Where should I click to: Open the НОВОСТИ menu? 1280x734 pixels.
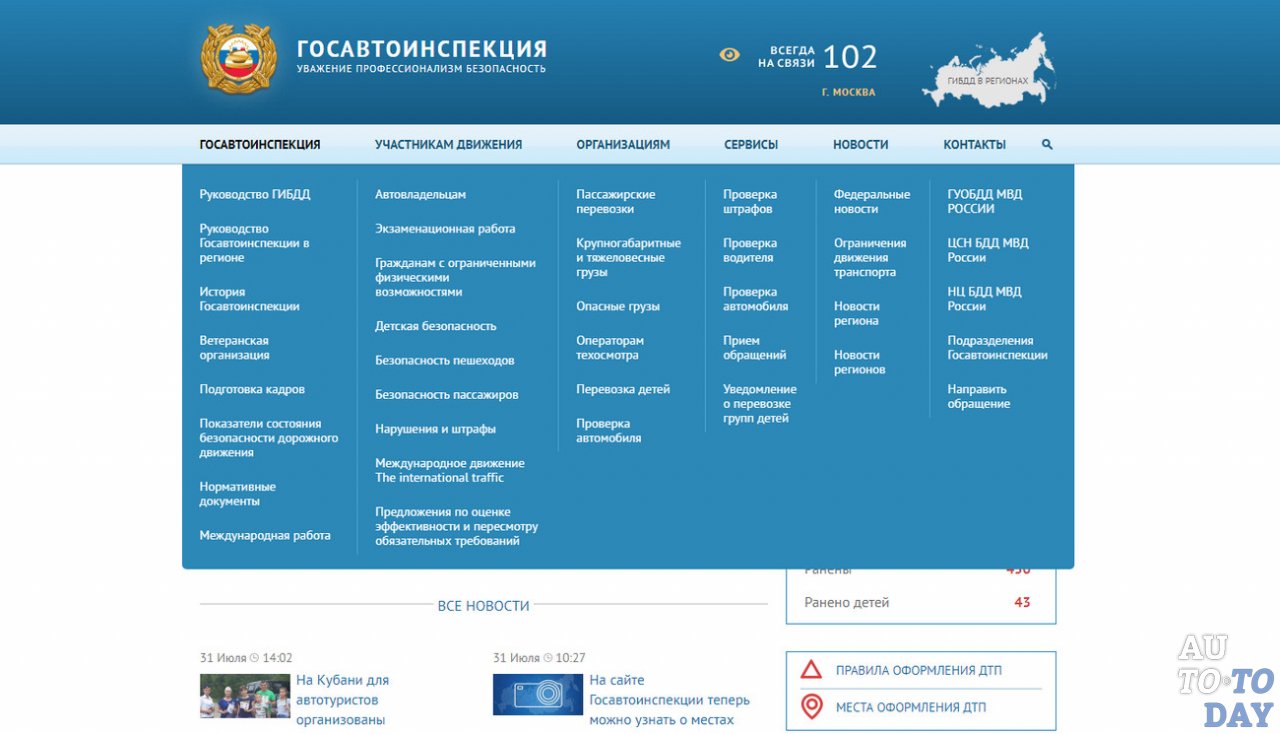(x=859, y=144)
